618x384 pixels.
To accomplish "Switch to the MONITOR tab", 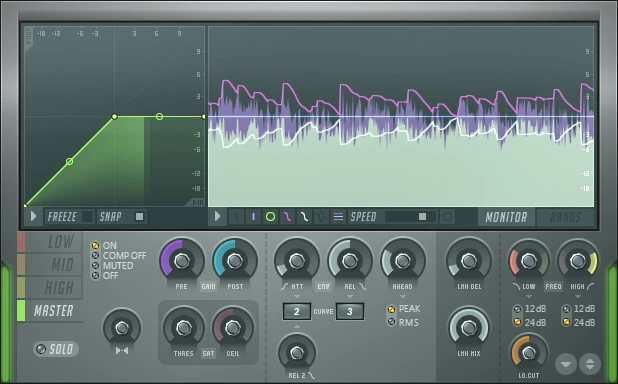I will click(x=506, y=217).
